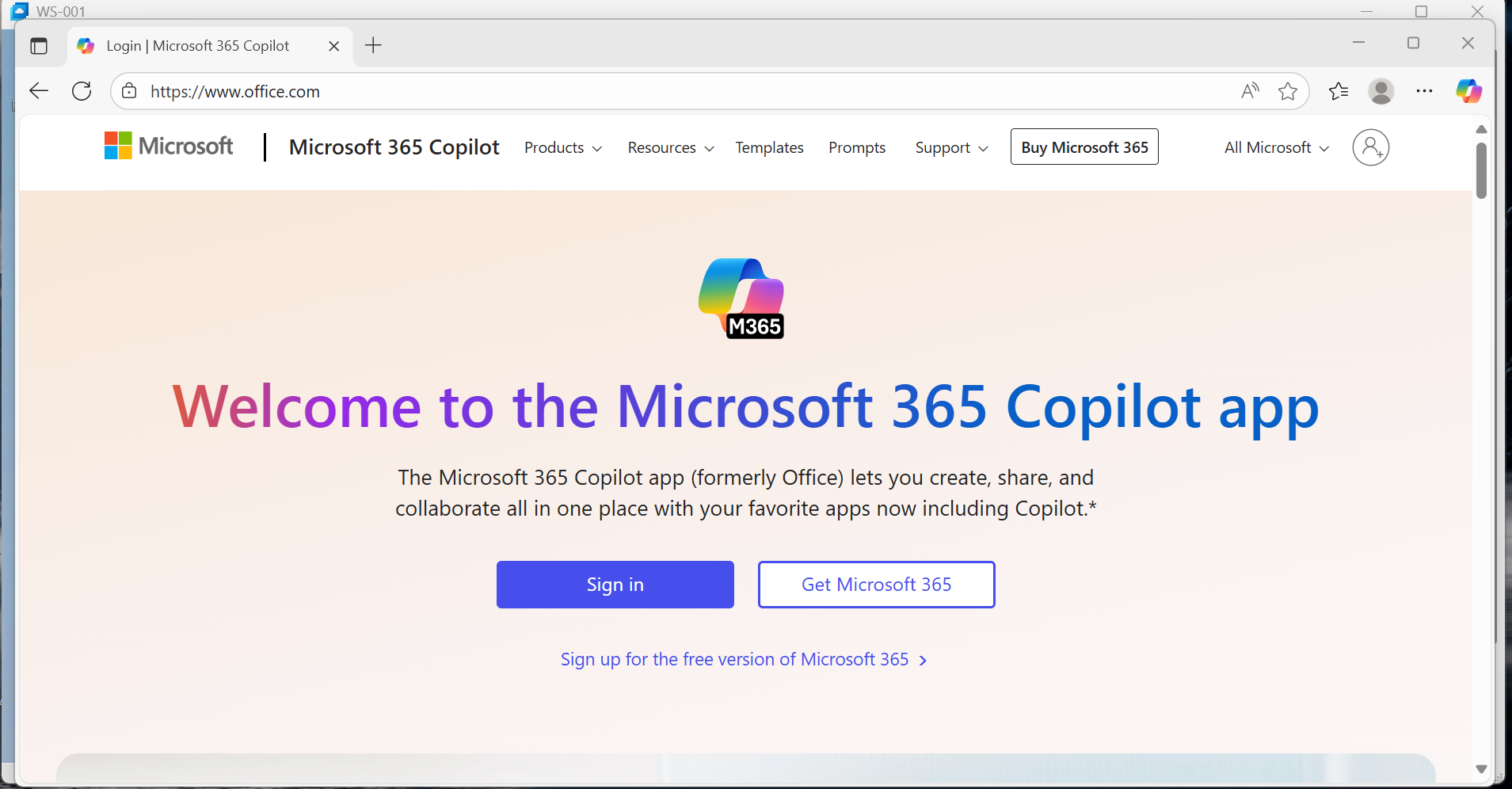The image size is (1512, 789).
Task: Click the WS-001 window icon
Action: point(19,10)
